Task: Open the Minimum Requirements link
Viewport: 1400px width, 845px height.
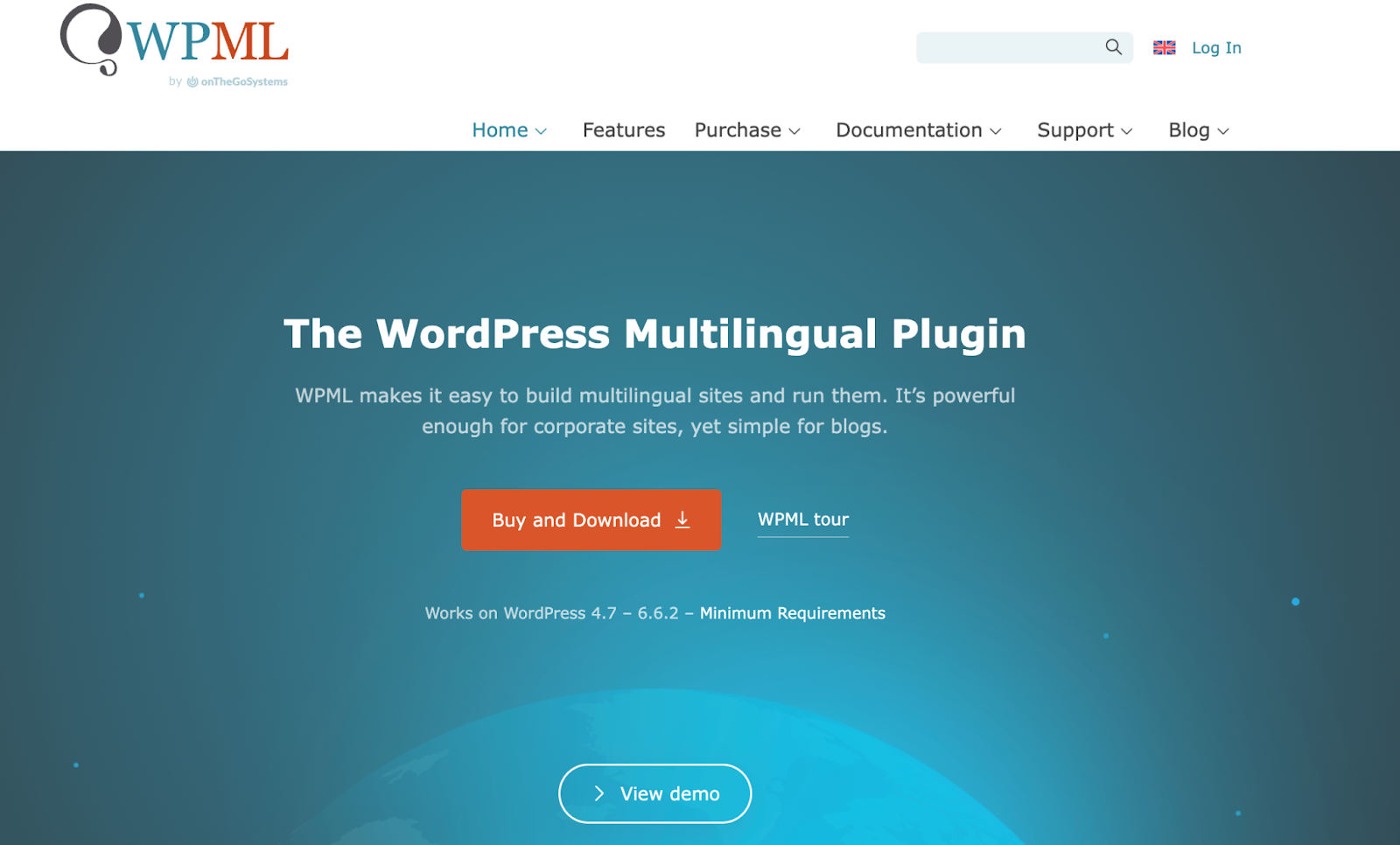Action: [x=793, y=613]
